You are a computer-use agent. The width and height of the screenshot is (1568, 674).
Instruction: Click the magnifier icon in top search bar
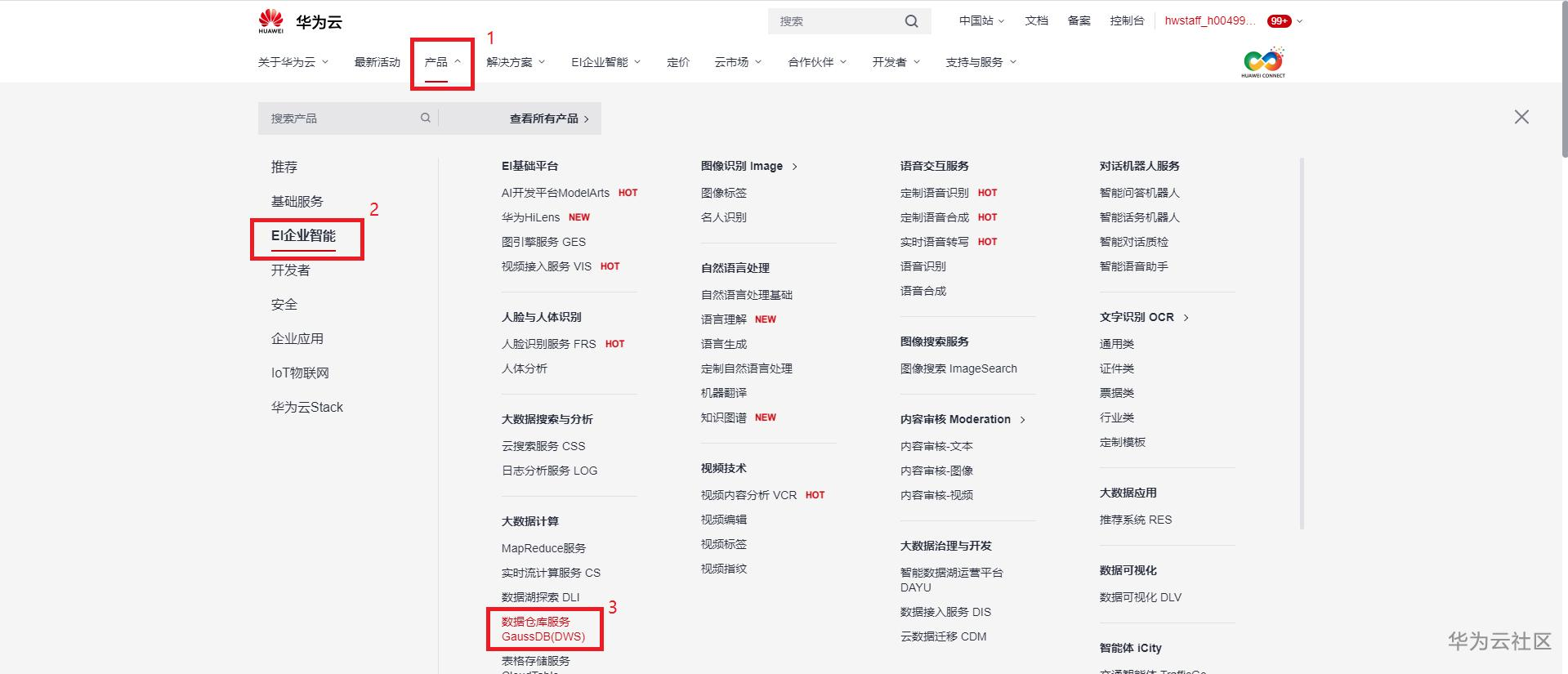click(x=911, y=21)
